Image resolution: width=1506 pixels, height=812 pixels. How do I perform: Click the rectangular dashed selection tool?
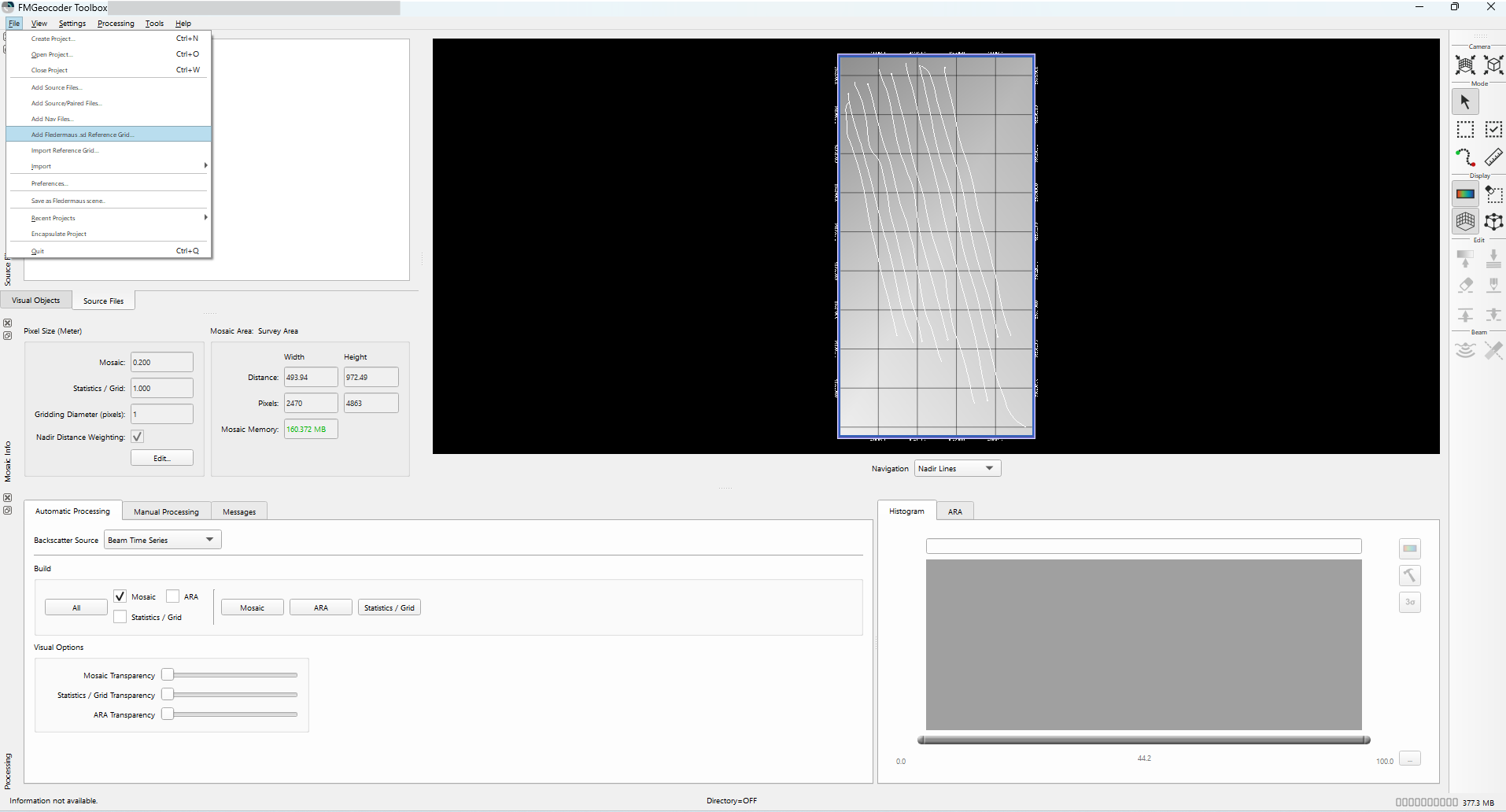click(1465, 130)
